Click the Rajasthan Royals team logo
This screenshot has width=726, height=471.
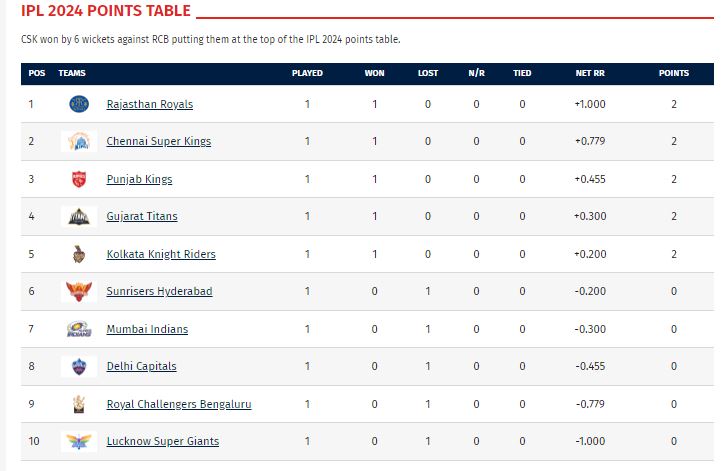click(78, 104)
